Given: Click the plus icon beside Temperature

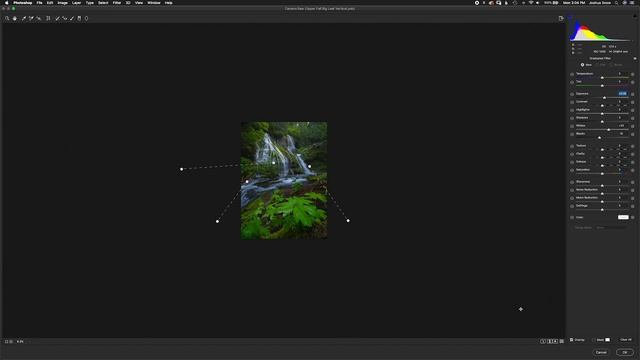Looking at the screenshot, I should coord(633,74).
